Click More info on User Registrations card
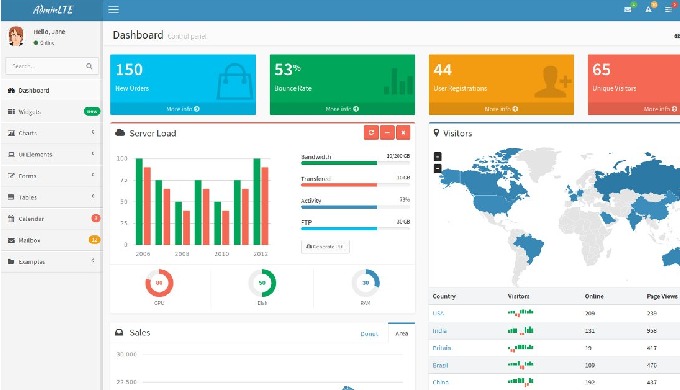Screen dimensions: 680x390 [501, 109]
